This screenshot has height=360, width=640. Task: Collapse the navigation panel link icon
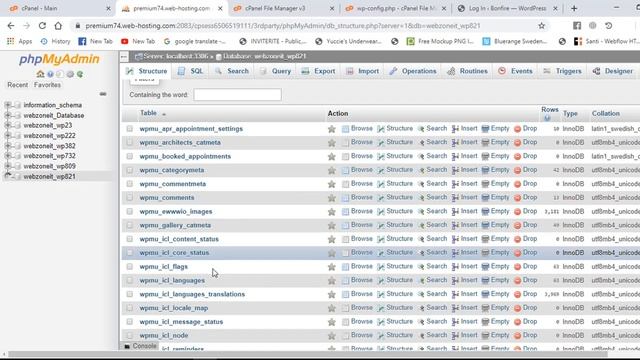[103, 94]
